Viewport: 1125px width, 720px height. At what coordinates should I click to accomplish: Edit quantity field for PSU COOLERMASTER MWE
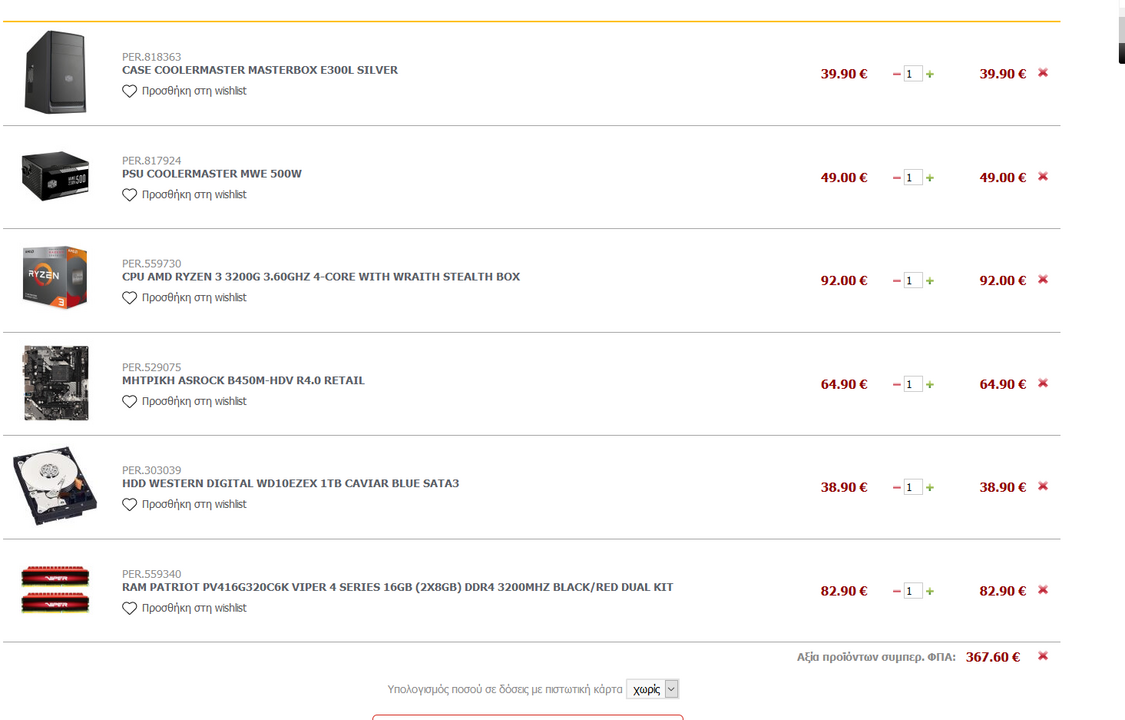click(x=913, y=178)
